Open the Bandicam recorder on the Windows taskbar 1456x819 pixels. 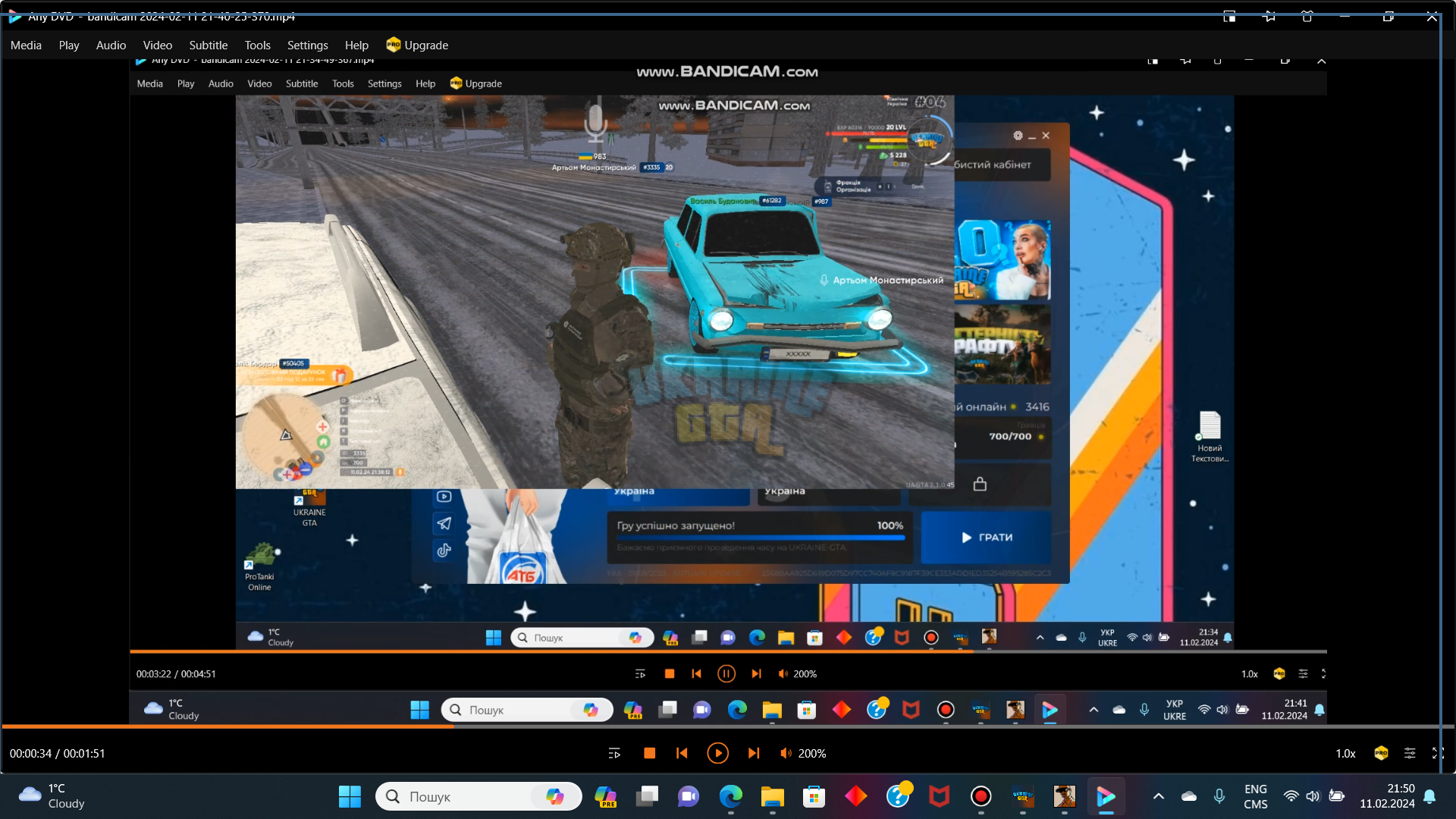[x=981, y=796]
